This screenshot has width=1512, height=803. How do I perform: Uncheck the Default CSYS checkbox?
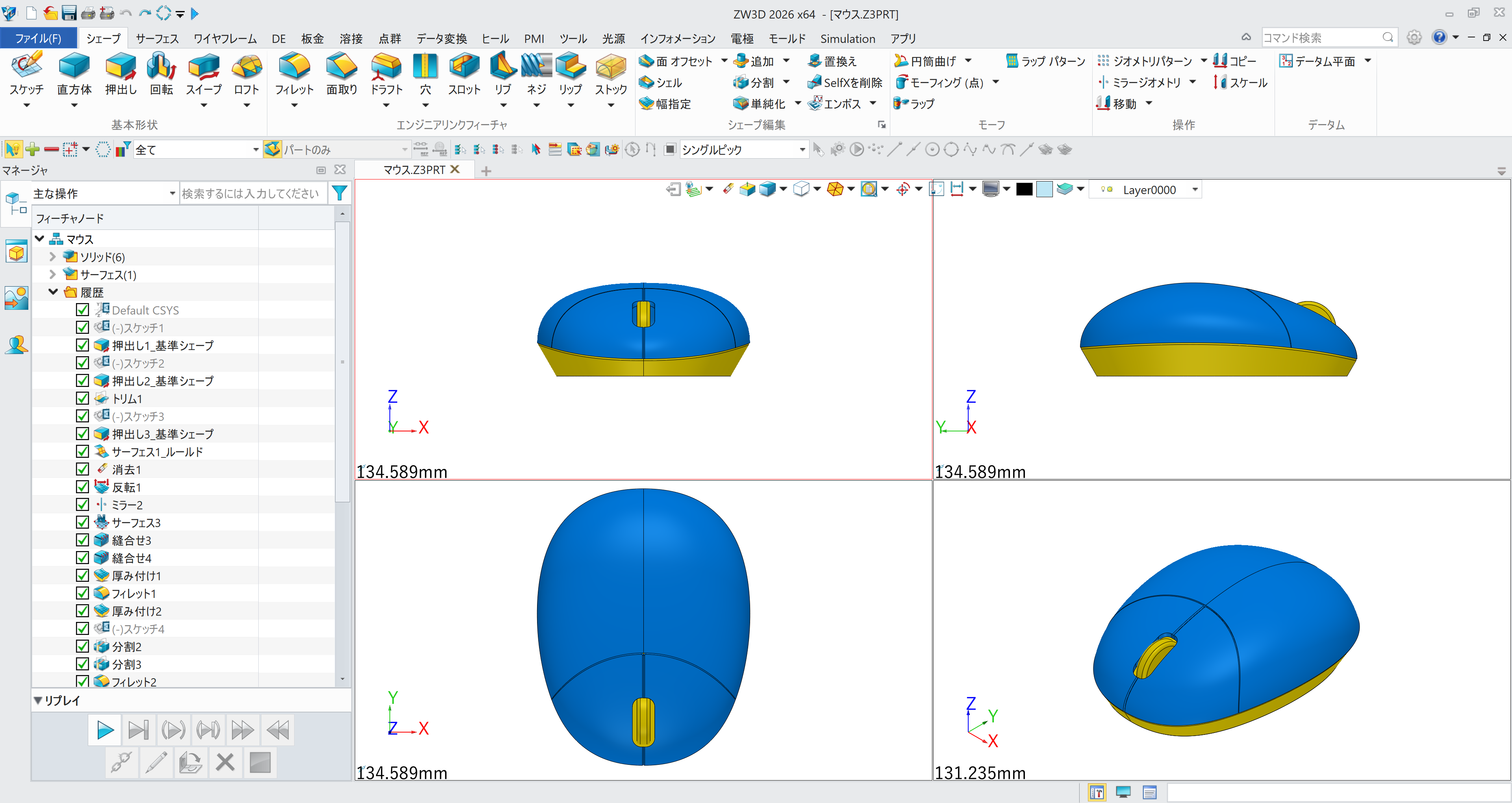click(83, 310)
